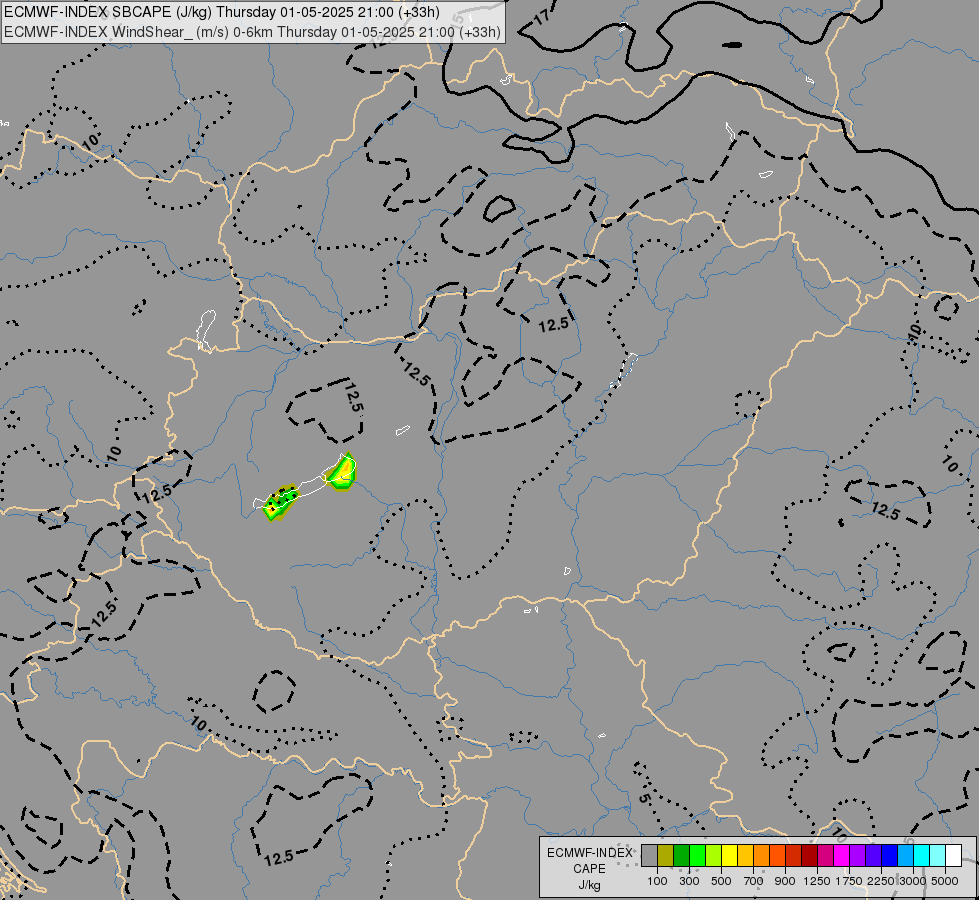Screen dimensions: 979x900
Task: Select the amber legend swatch
Action: (745, 856)
